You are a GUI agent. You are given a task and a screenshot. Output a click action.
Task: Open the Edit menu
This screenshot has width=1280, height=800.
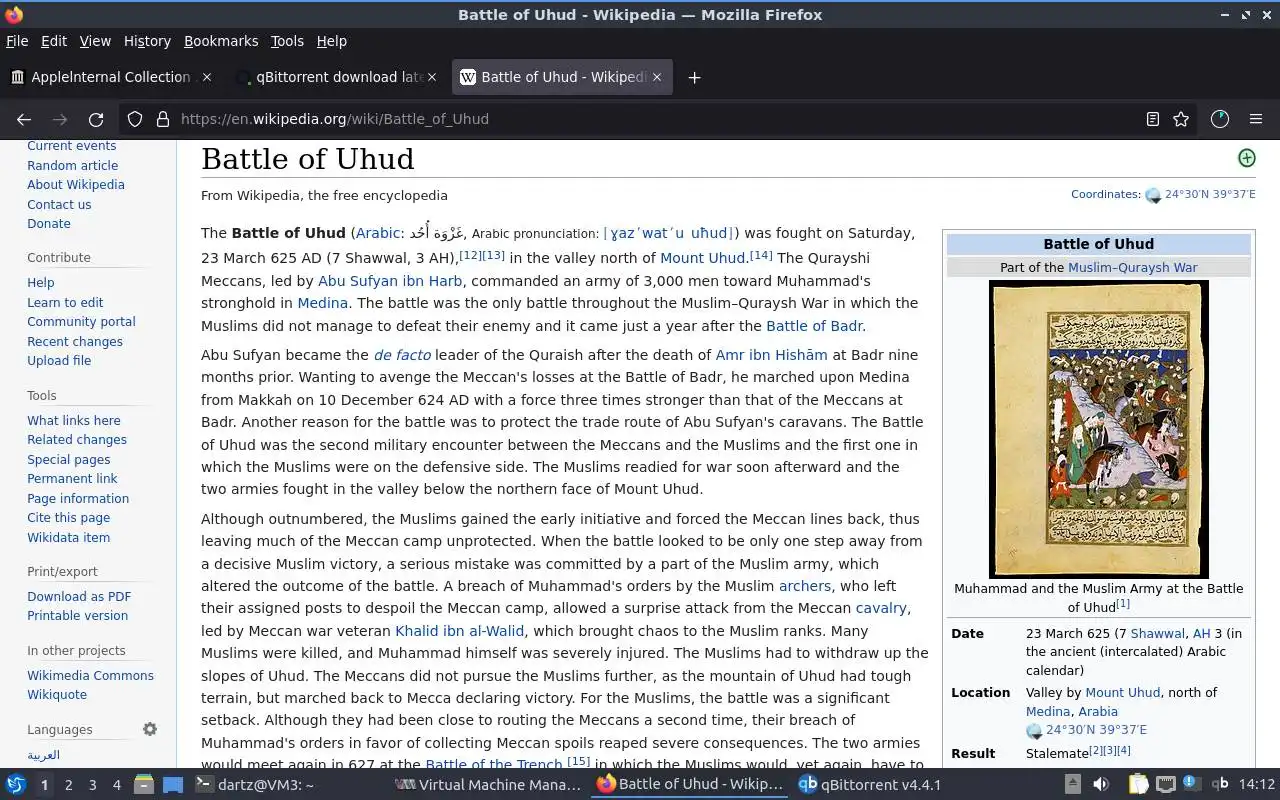(x=54, y=41)
